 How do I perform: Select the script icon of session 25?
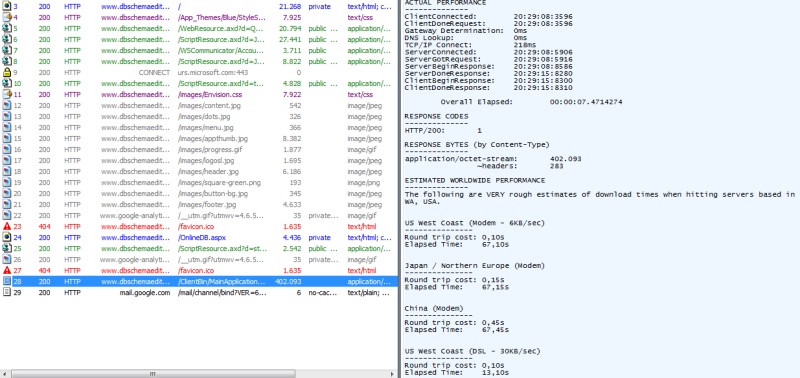[x=7, y=248]
